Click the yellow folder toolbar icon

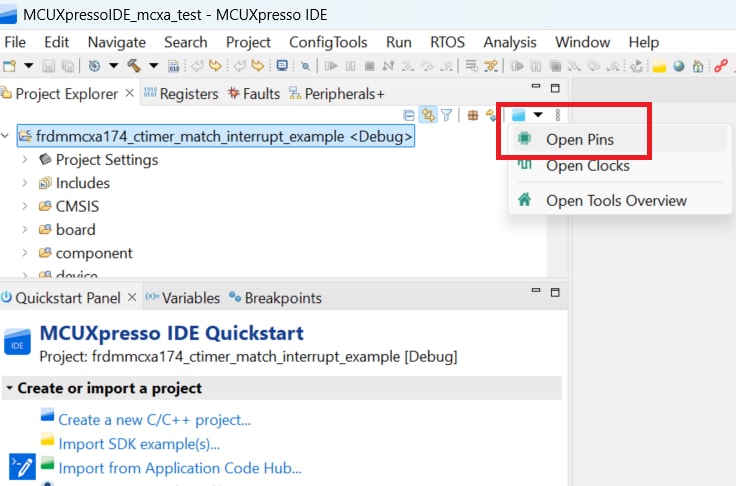click(x=659, y=67)
